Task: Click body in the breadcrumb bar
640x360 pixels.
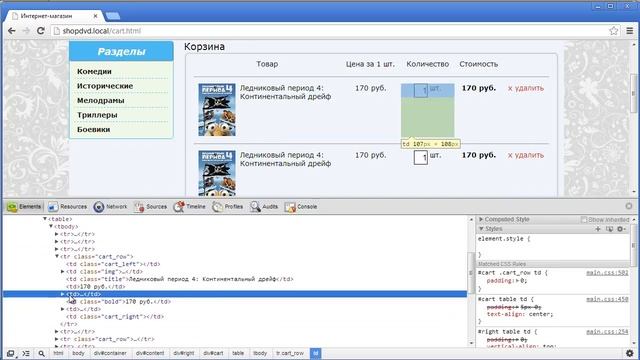Action: point(78,353)
